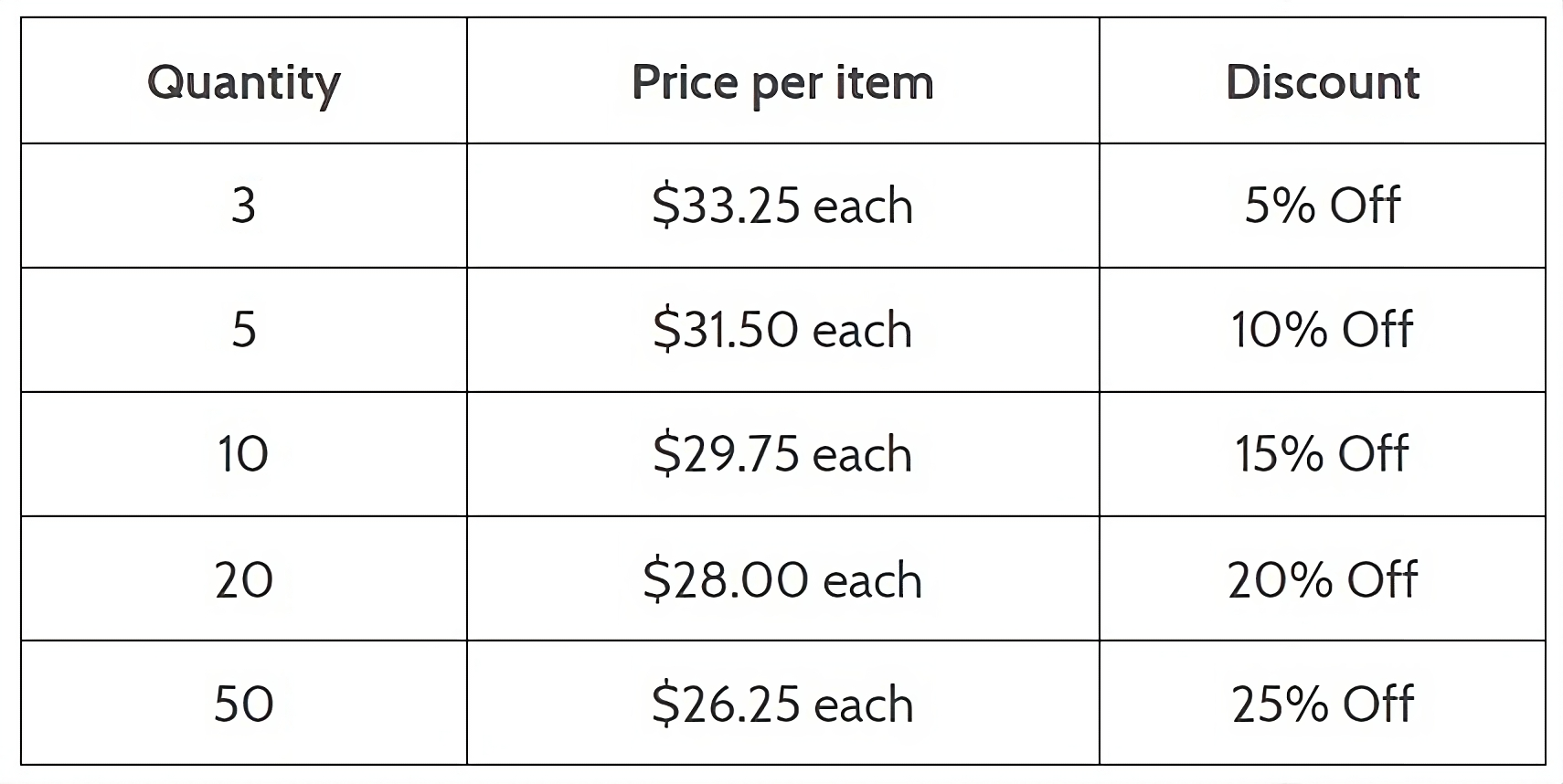Select the 20% Off discount cell
1563x784 pixels.
(1322, 579)
